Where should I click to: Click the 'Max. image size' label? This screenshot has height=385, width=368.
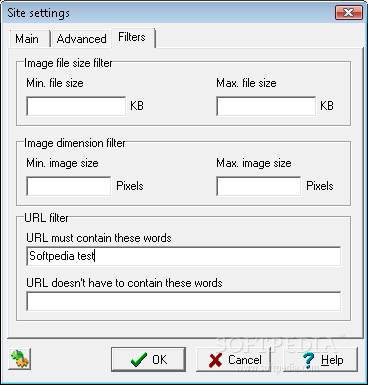[254, 163]
